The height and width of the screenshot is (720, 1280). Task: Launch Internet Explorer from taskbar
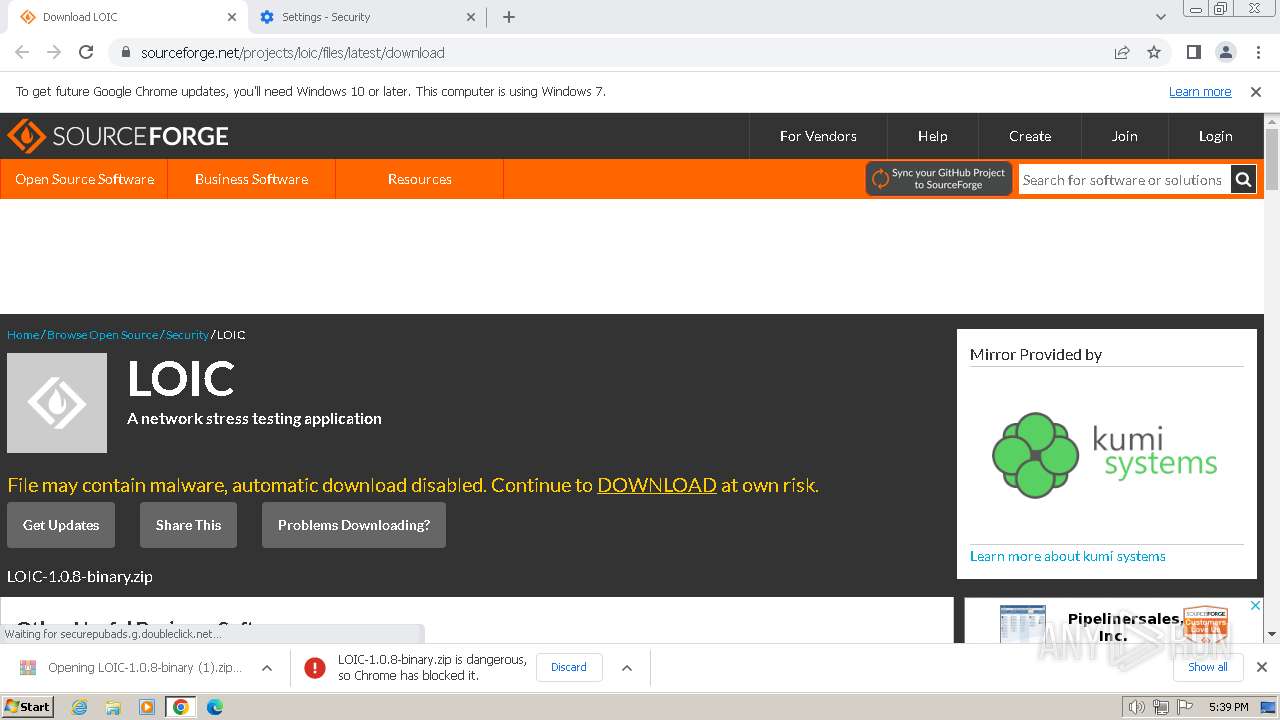point(80,707)
